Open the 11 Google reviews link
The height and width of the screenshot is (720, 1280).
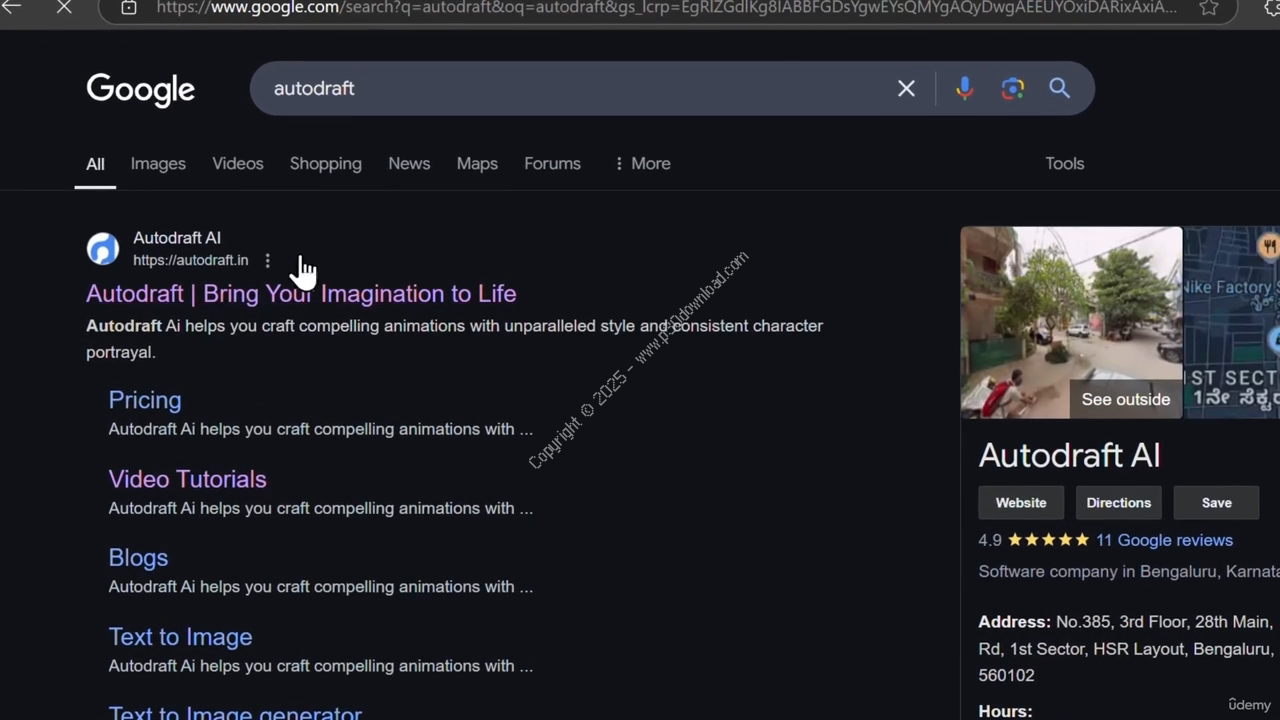coord(1164,540)
